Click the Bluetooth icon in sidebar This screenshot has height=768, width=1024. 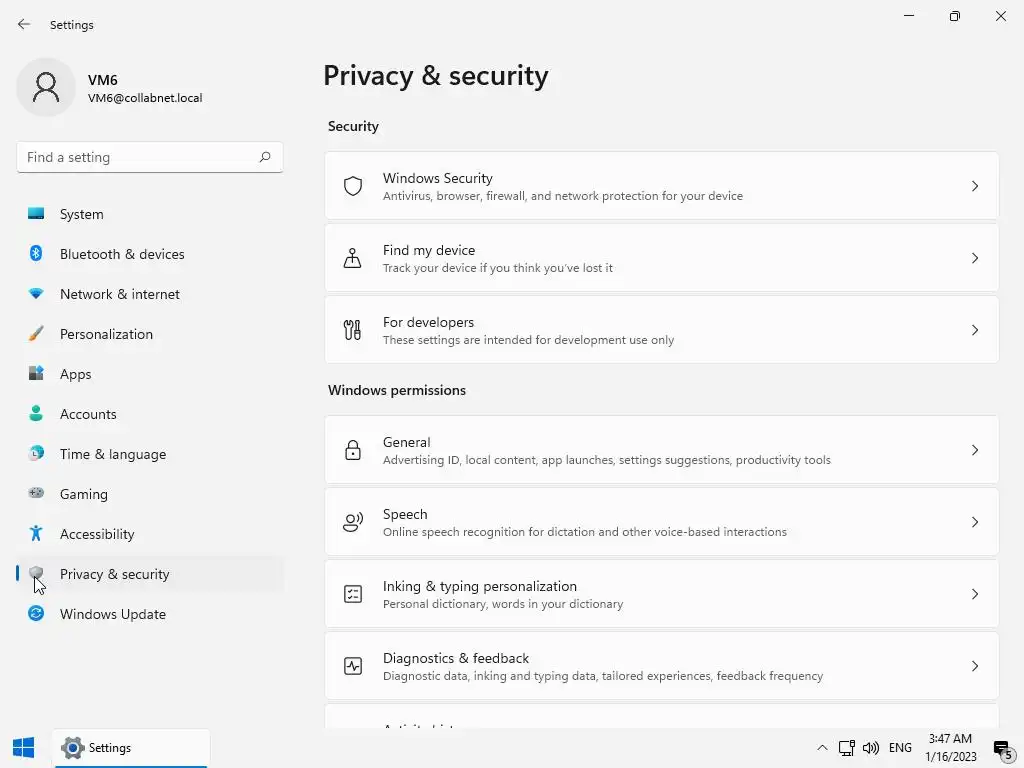pos(36,254)
